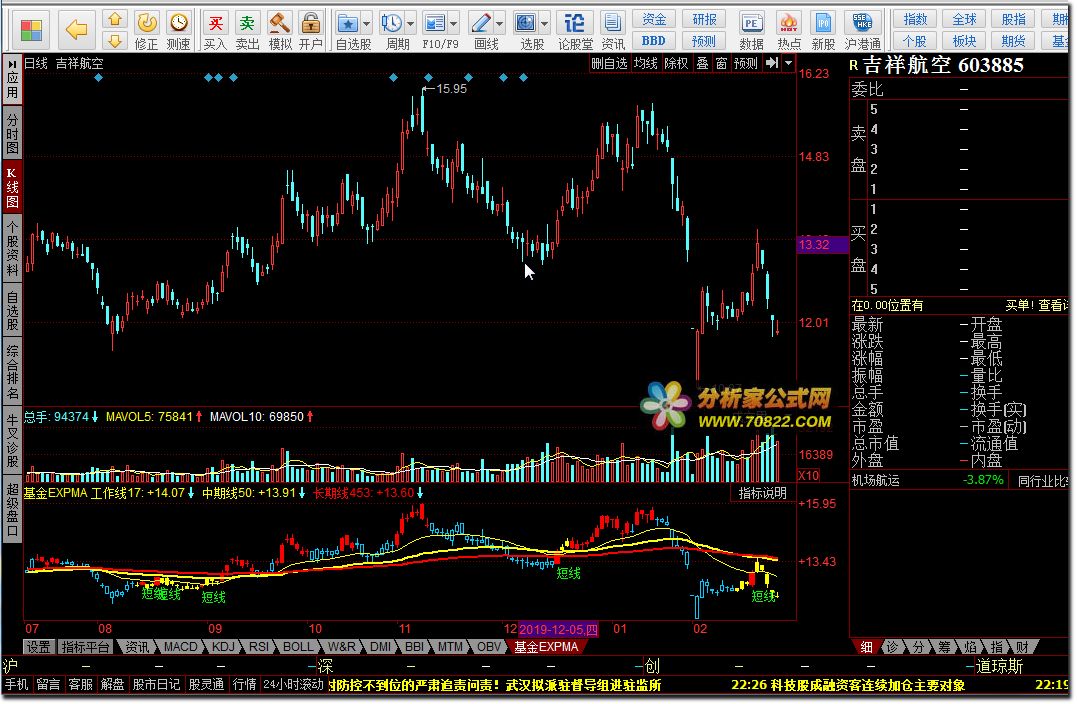Click the 资金 button

pyautogui.click(x=654, y=19)
